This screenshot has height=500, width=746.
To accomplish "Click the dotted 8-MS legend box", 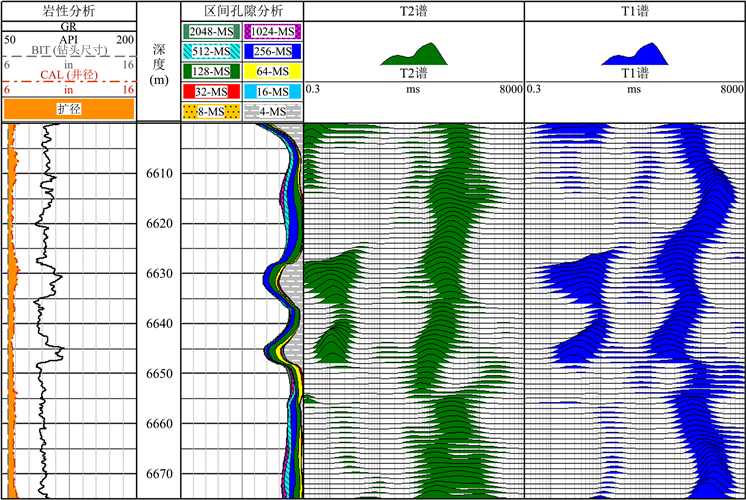I will coord(211,111).
